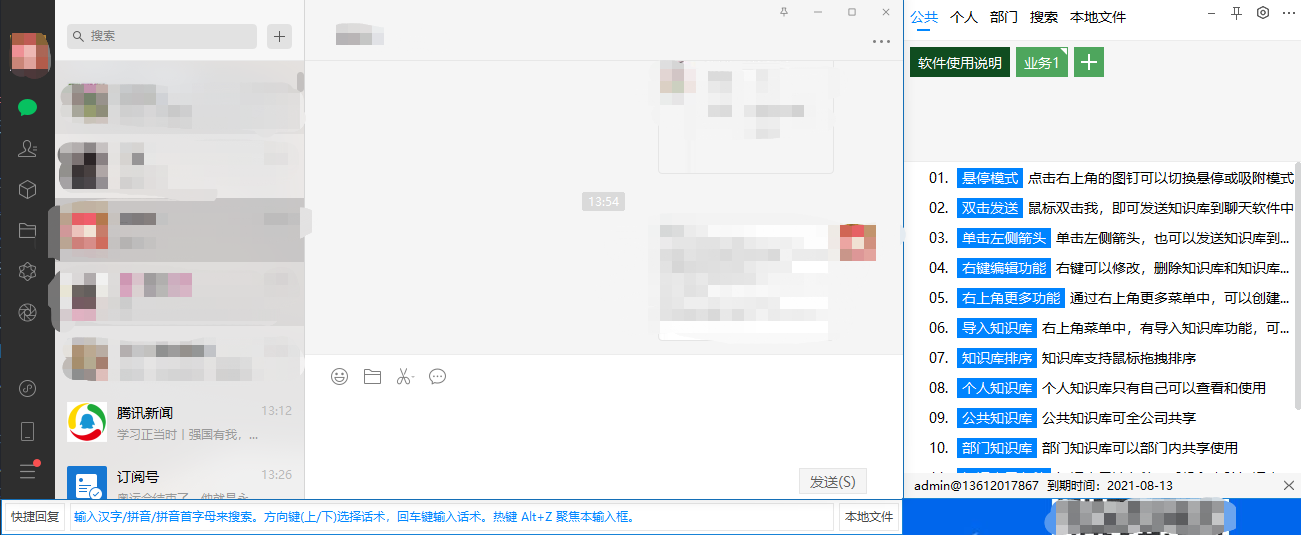The width and height of the screenshot is (1301, 535).
Task: Focus the WeChat 搜索 search box
Action: [162, 36]
